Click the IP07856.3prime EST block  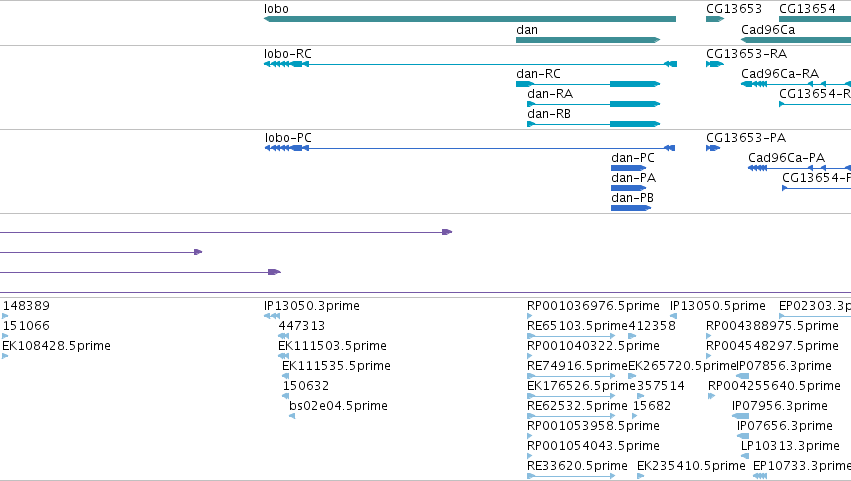pyautogui.click(x=742, y=376)
